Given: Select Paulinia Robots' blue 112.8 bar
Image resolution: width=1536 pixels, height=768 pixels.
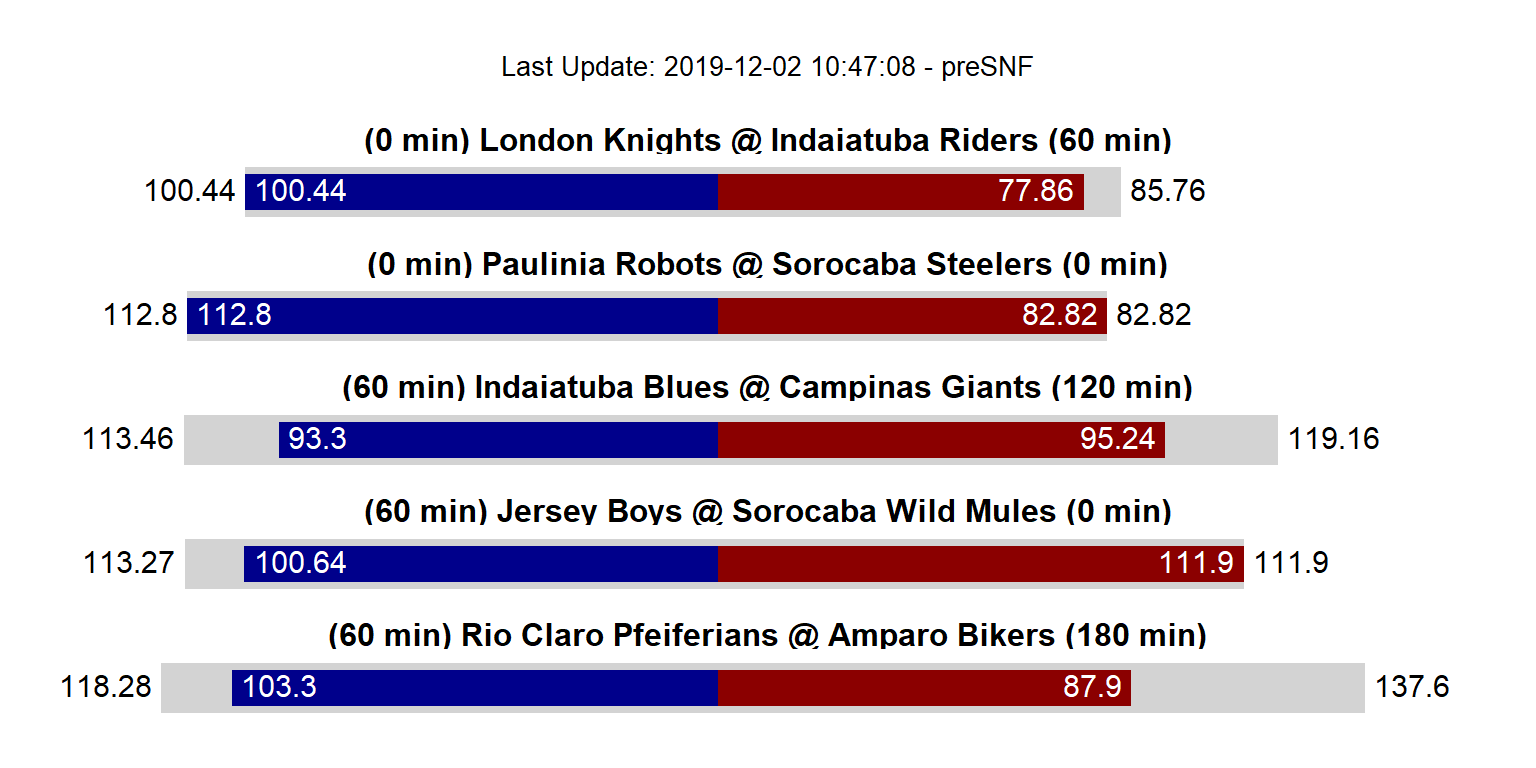Looking at the screenshot, I should click(x=452, y=315).
